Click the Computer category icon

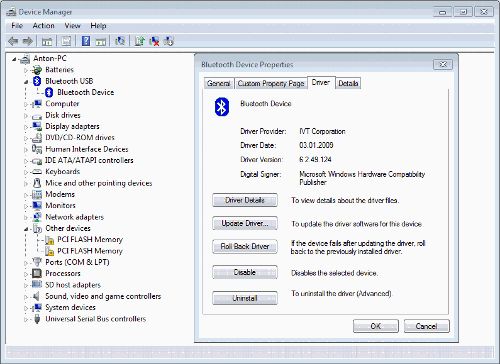[x=37, y=104]
